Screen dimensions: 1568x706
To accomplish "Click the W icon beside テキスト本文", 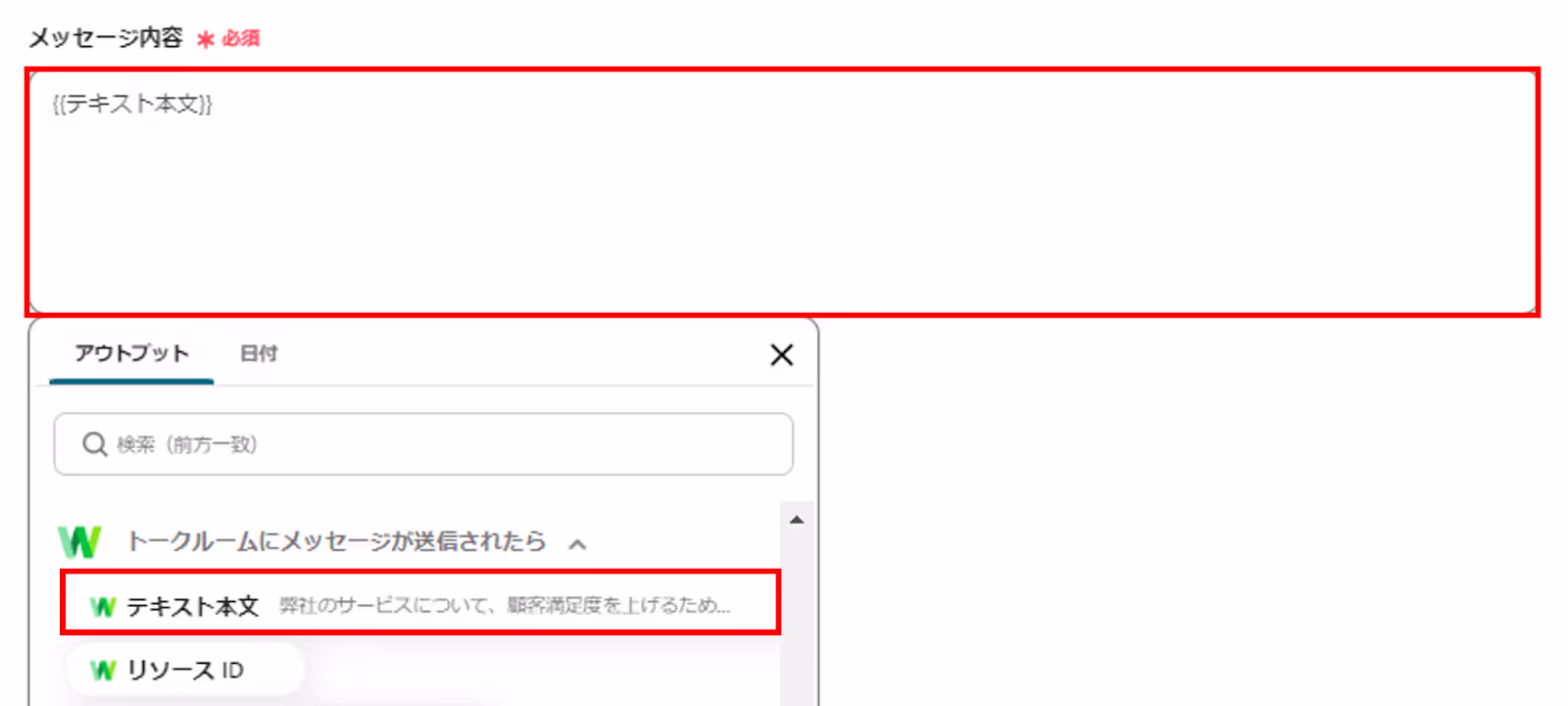I will (103, 607).
